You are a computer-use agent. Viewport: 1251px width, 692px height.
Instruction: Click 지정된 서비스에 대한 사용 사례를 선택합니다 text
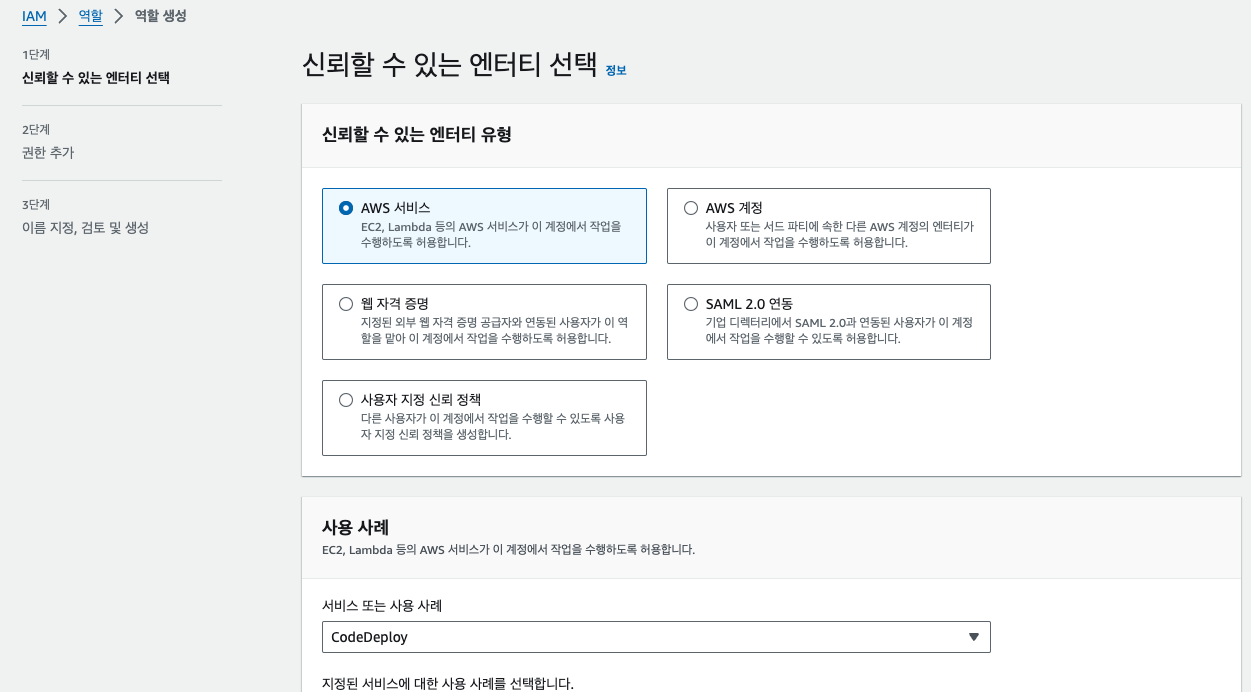pos(448,684)
